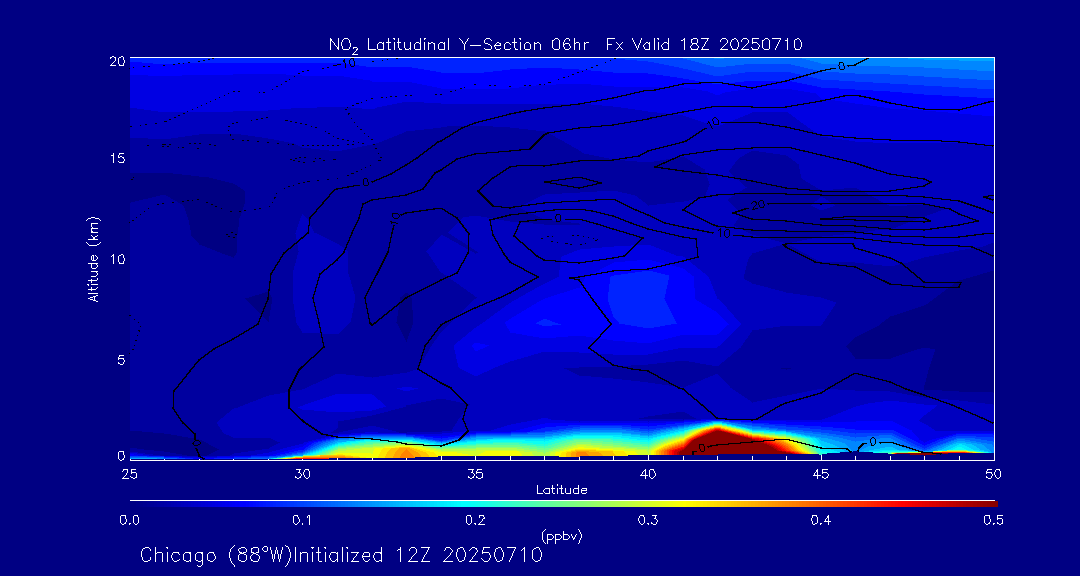1080x576 pixels.
Task: Click the '(ppbv)' units label
Action: (562, 537)
